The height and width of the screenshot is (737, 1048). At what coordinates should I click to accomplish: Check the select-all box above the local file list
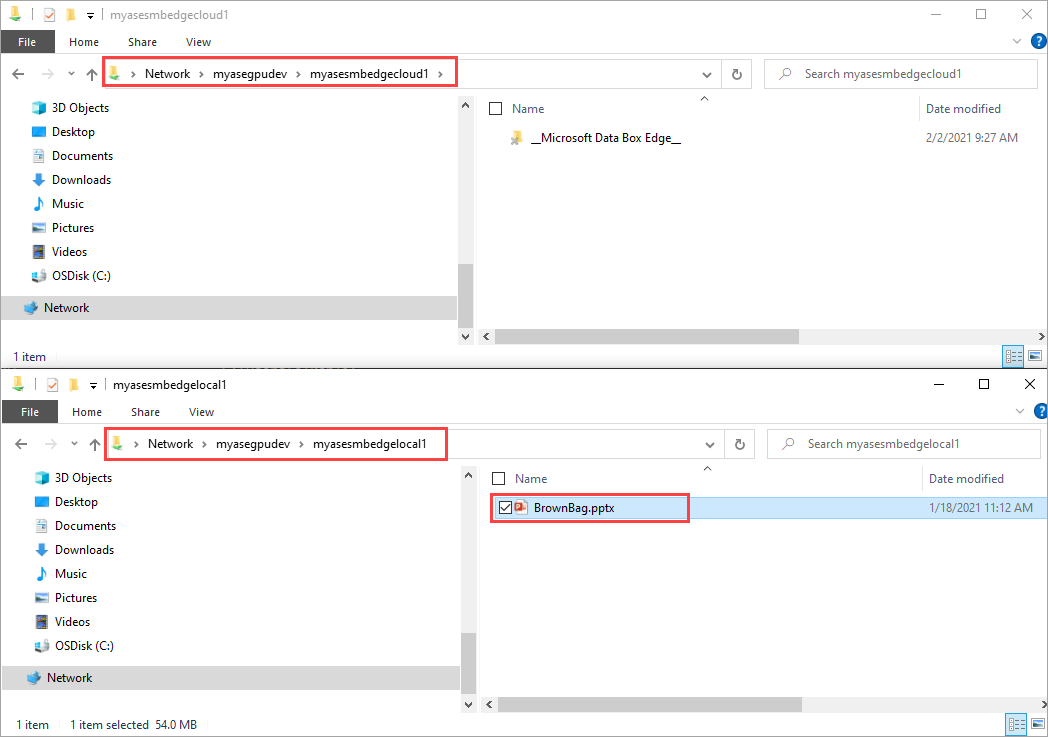point(498,478)
